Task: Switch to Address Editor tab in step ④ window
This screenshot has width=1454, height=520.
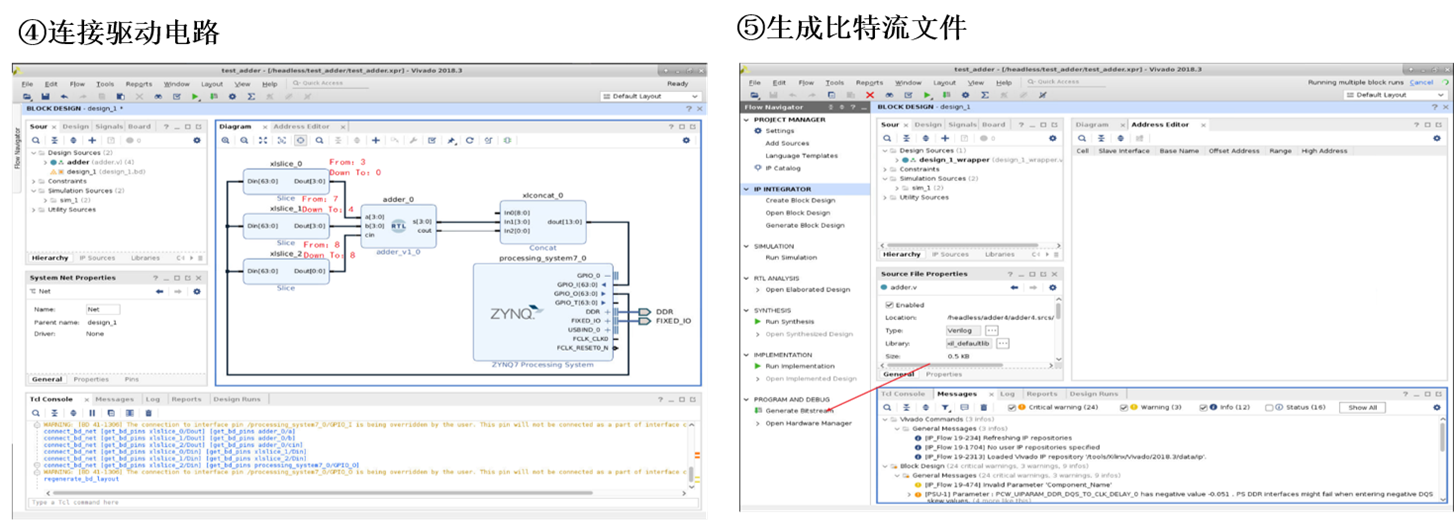Action: [x=301, y=127]
